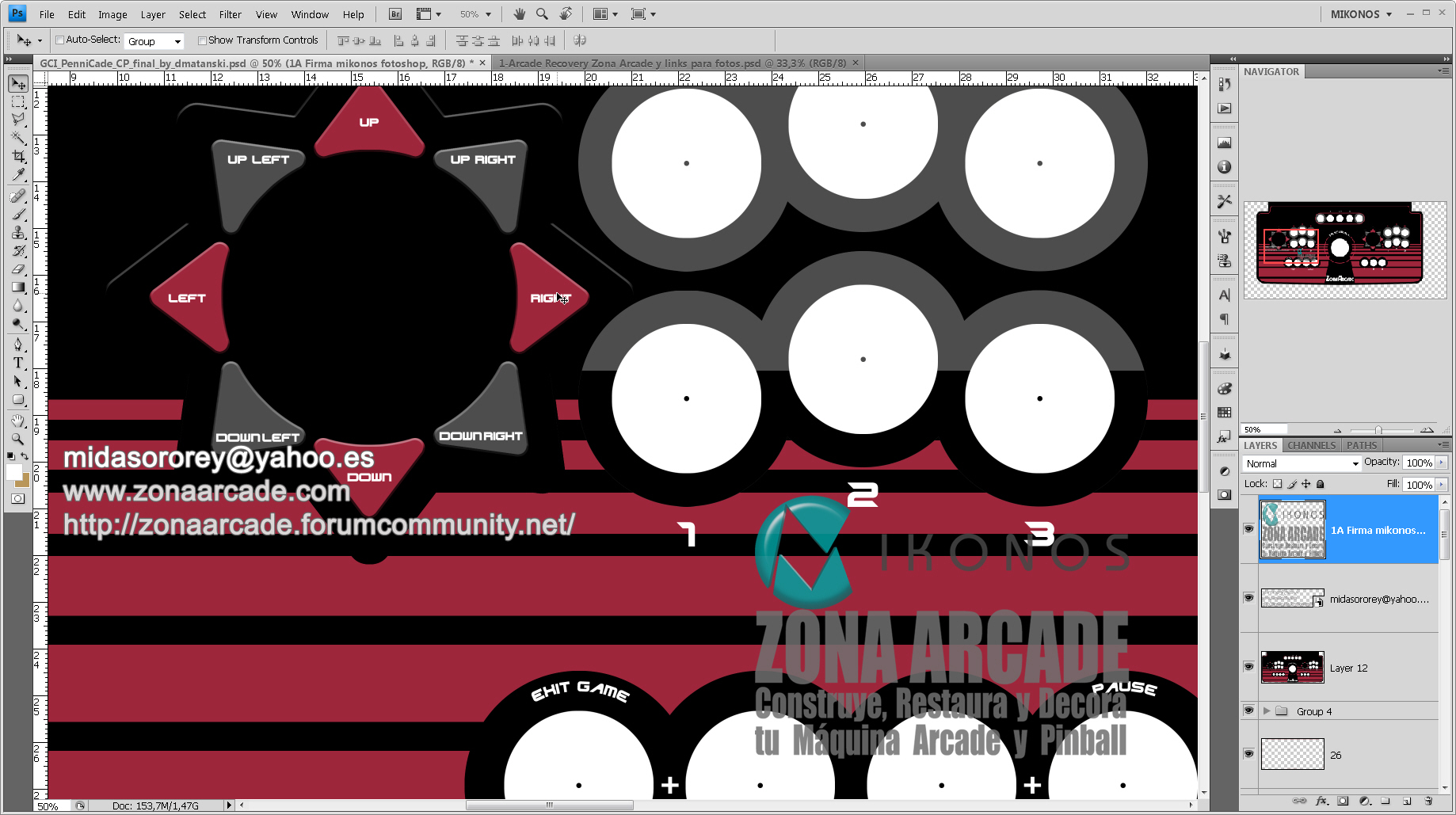This screenshot has height=815, width=1456.
Task: Select the Type tool
Action: point(18,363)
